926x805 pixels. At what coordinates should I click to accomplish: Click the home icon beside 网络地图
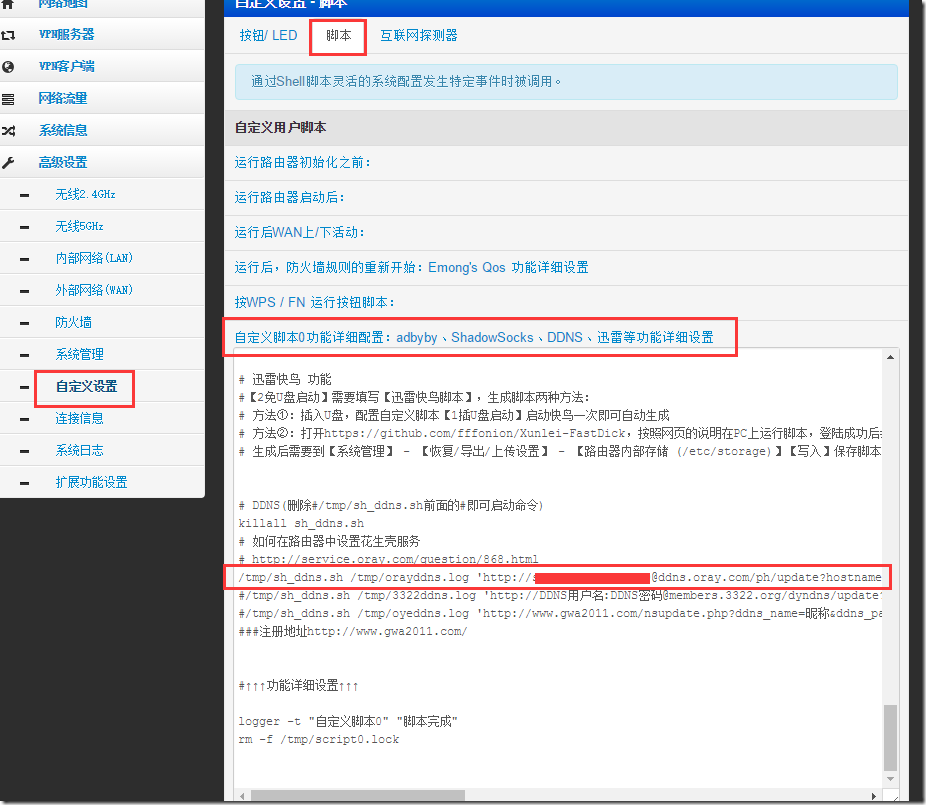[x=8, y=4]
